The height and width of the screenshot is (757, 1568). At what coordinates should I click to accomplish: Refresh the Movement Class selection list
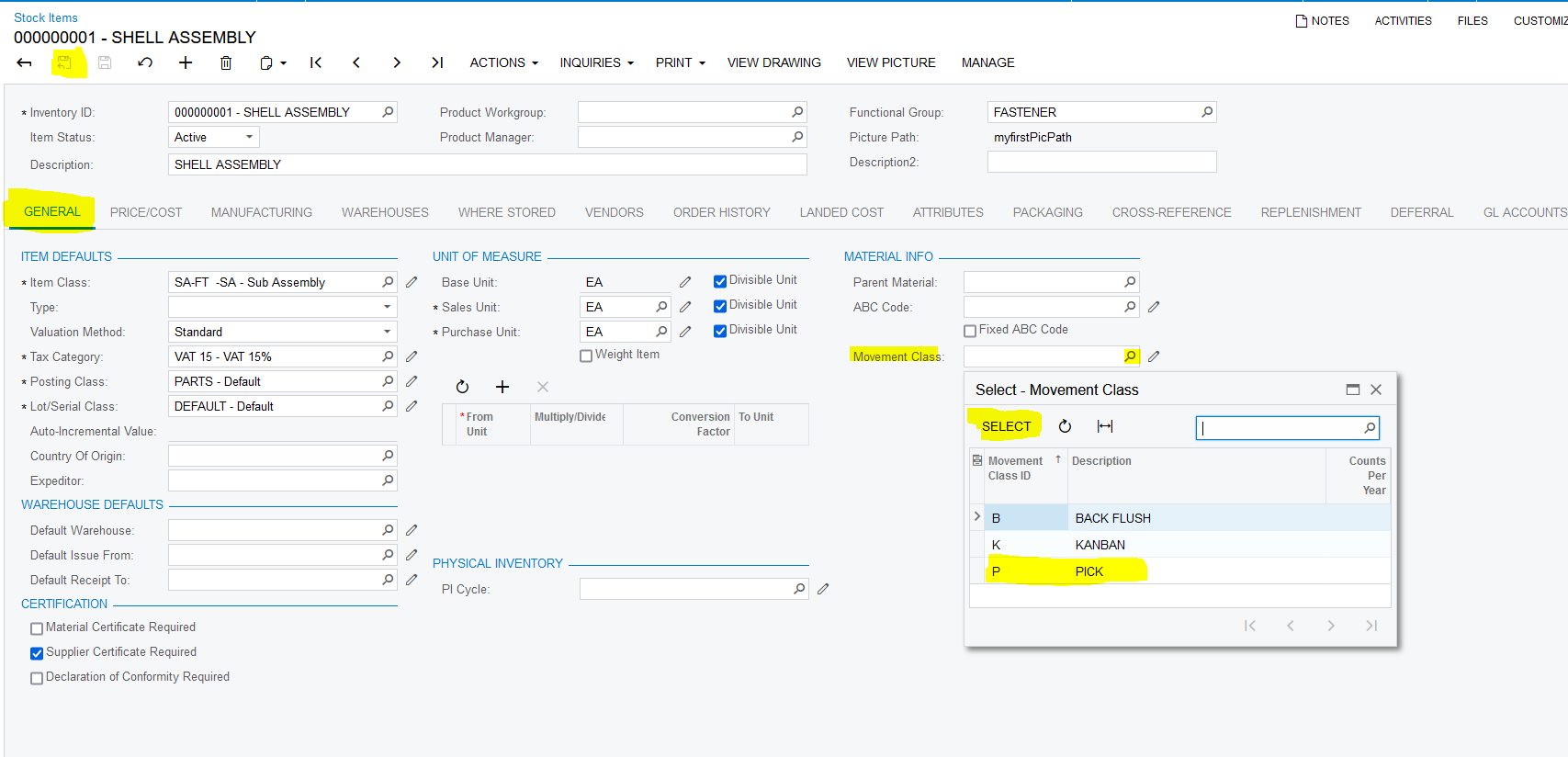click(x=1065, y=426)
